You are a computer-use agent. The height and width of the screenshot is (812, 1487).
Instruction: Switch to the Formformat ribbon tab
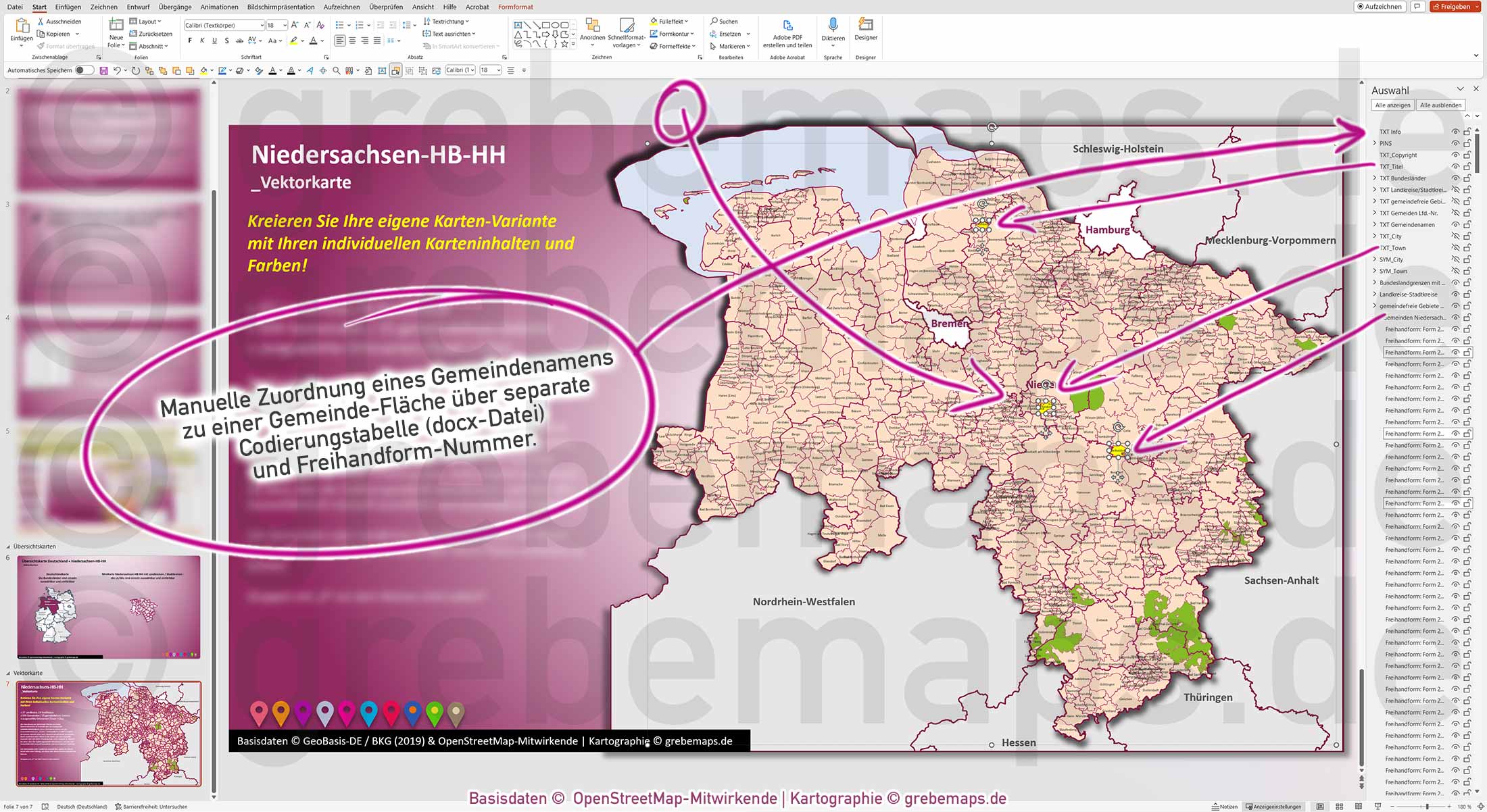[x=515, y=7]
